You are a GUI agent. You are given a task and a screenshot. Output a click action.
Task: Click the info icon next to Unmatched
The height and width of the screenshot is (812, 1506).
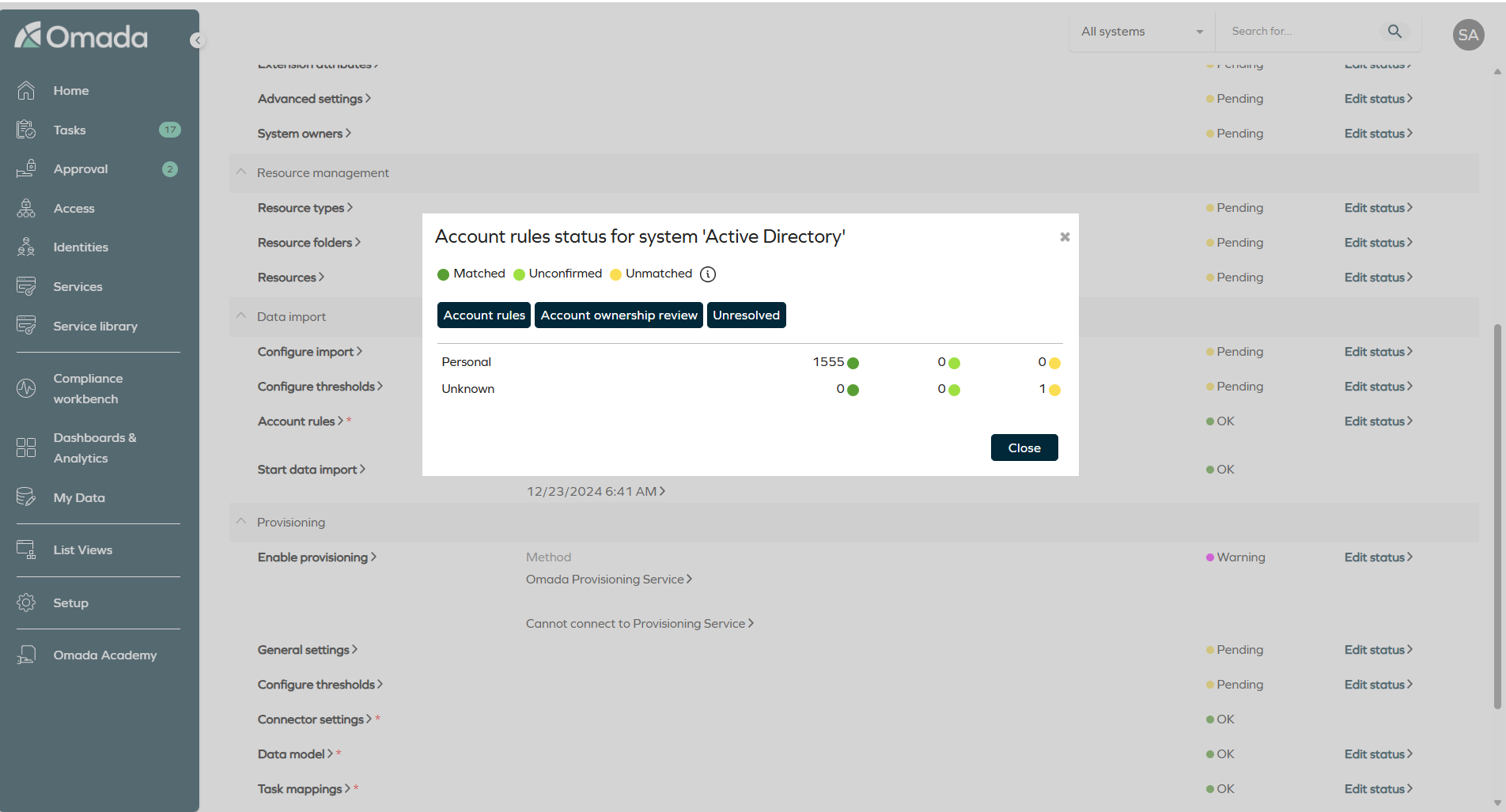(x=708, y=274)
